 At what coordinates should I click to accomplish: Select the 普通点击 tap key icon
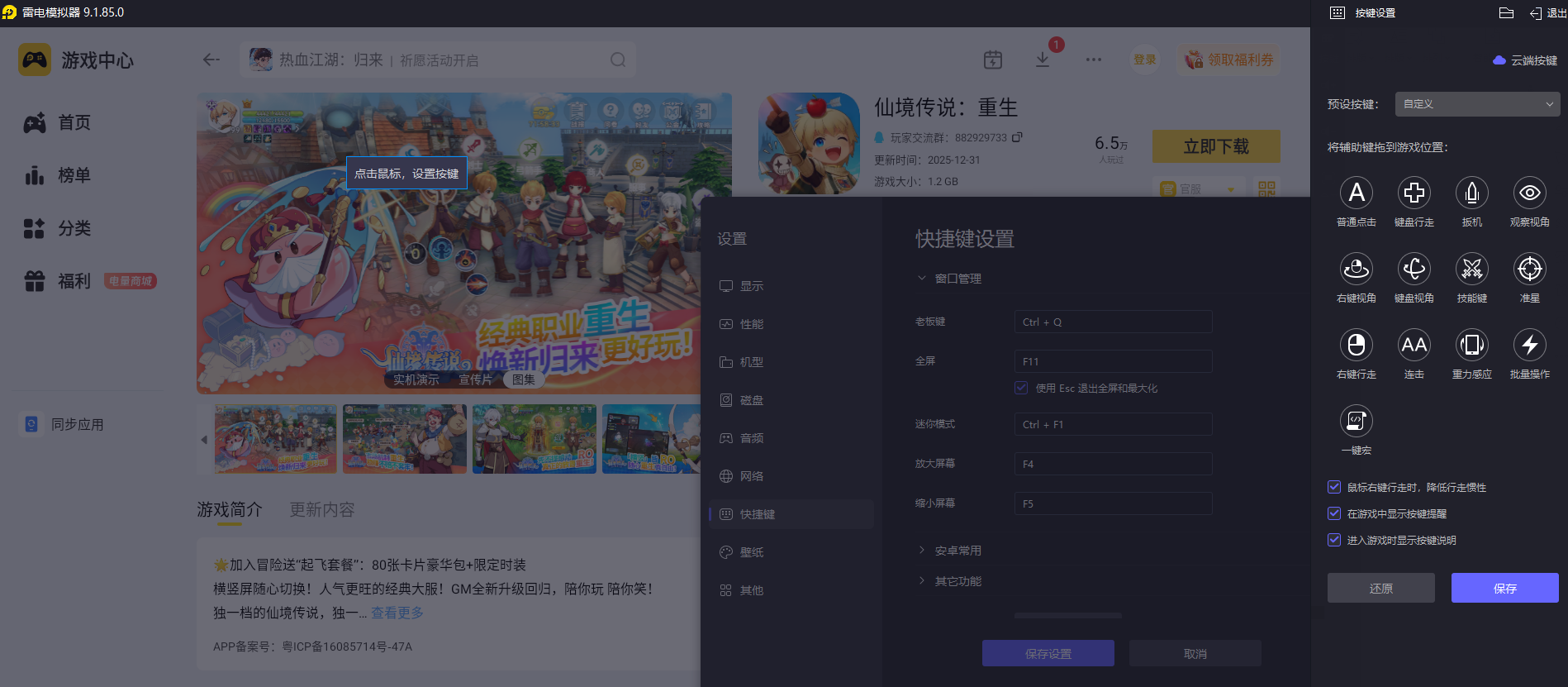tap(1356, 193)
